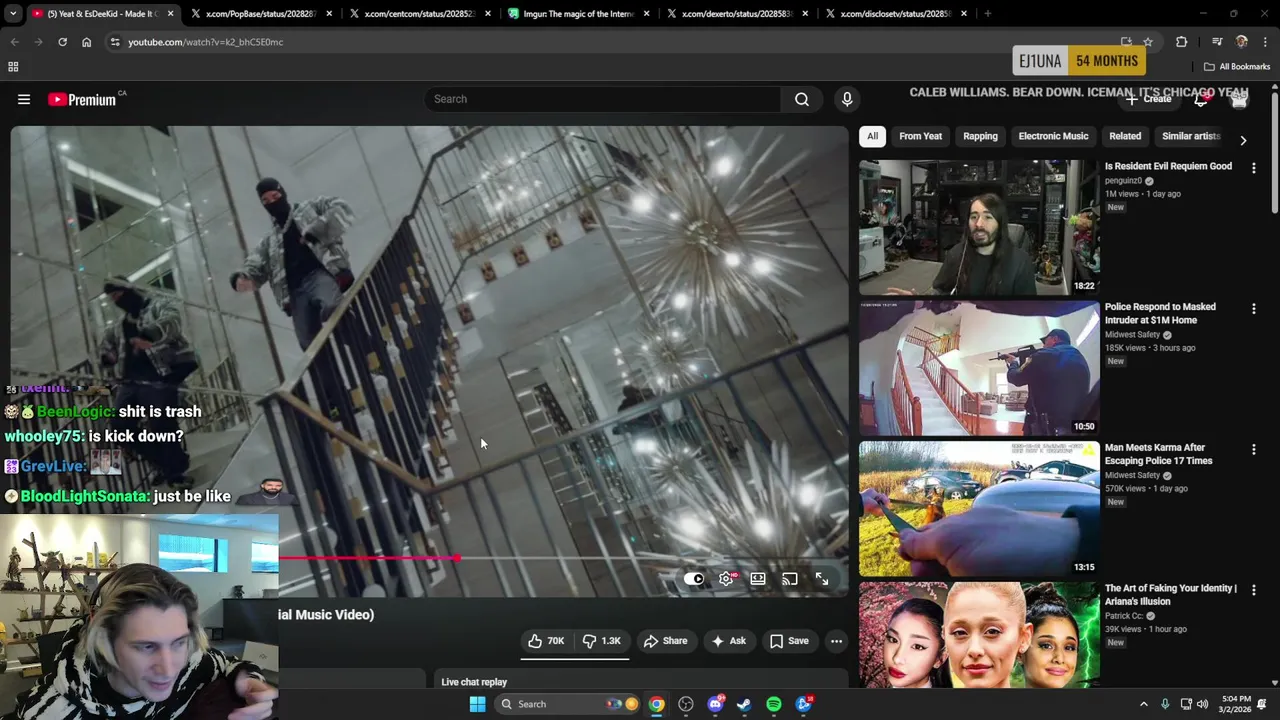Open options for The Art of Faking Your Identity
1280x720 pixels.
click(1253, 590)
